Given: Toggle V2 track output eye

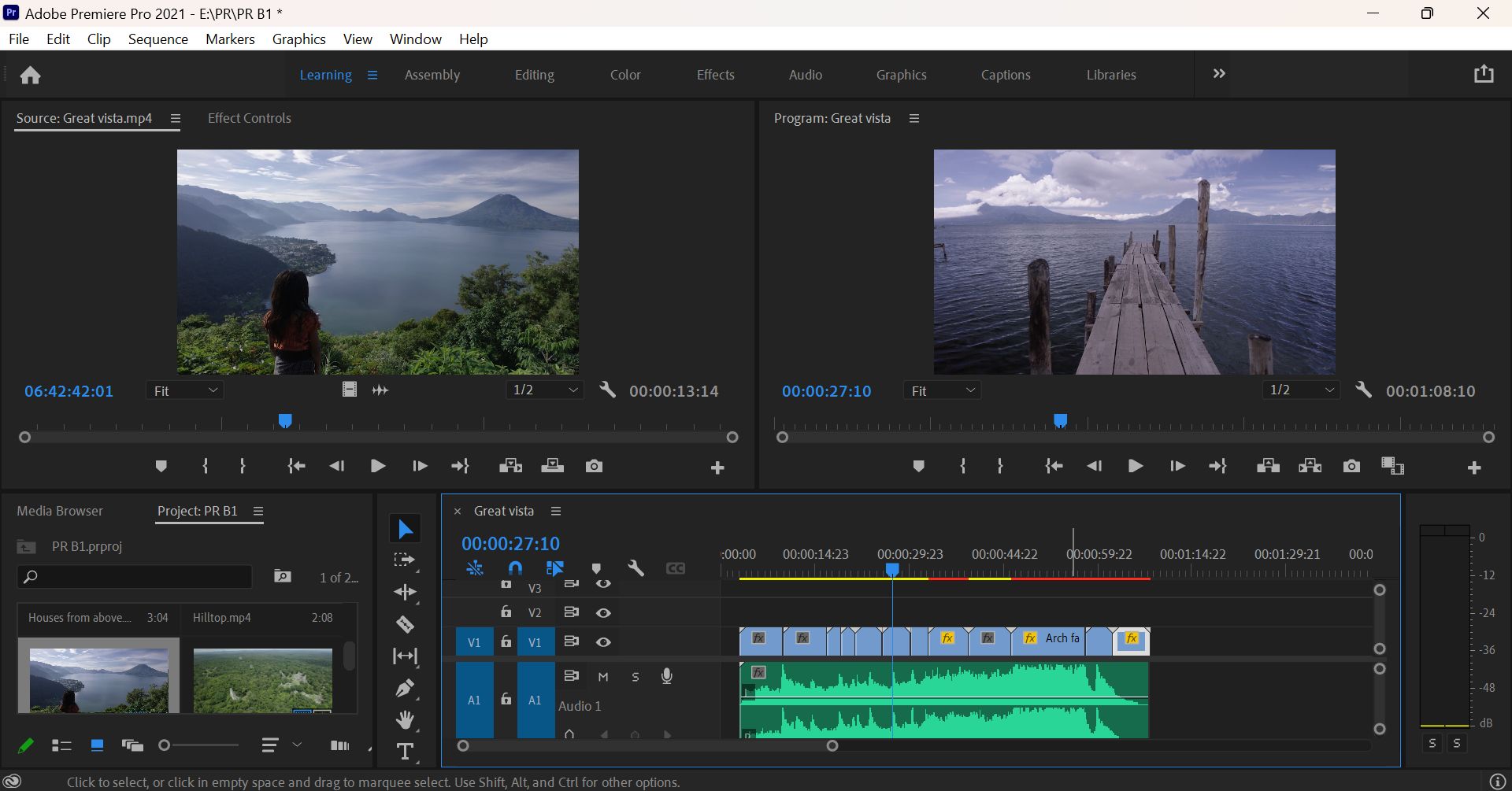Looking at the screenshot, I should (x=603, y=612).
